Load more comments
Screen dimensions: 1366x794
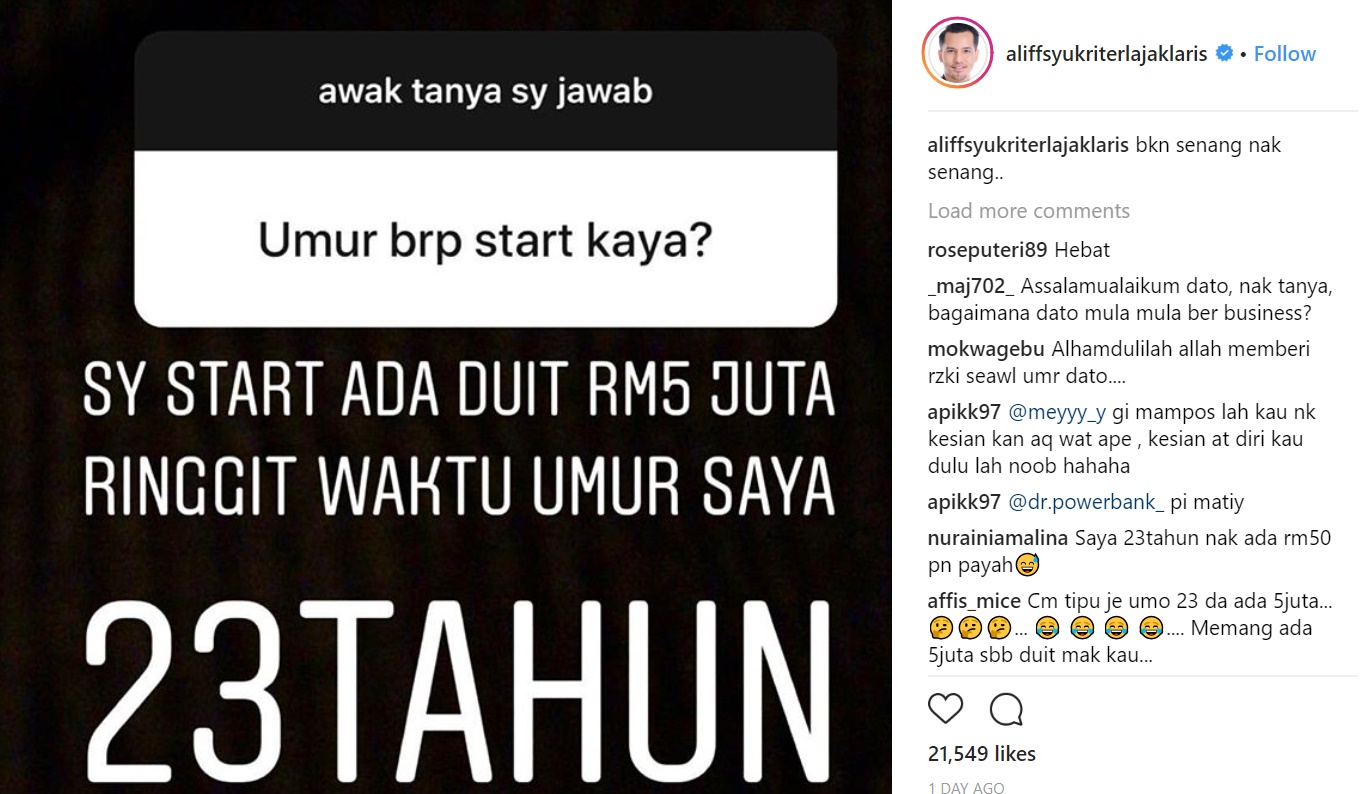1029,211
